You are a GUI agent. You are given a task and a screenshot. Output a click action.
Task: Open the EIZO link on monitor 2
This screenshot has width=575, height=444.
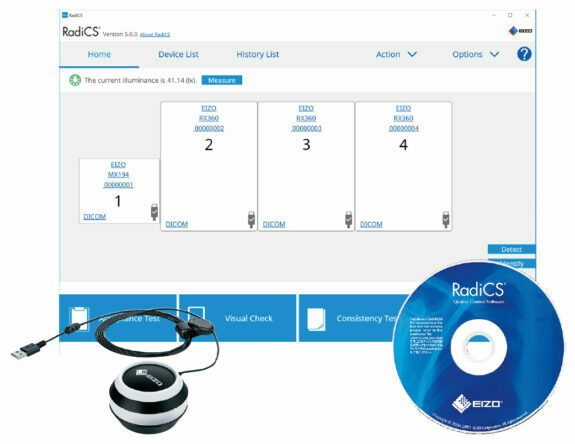(x=209, y=108)
